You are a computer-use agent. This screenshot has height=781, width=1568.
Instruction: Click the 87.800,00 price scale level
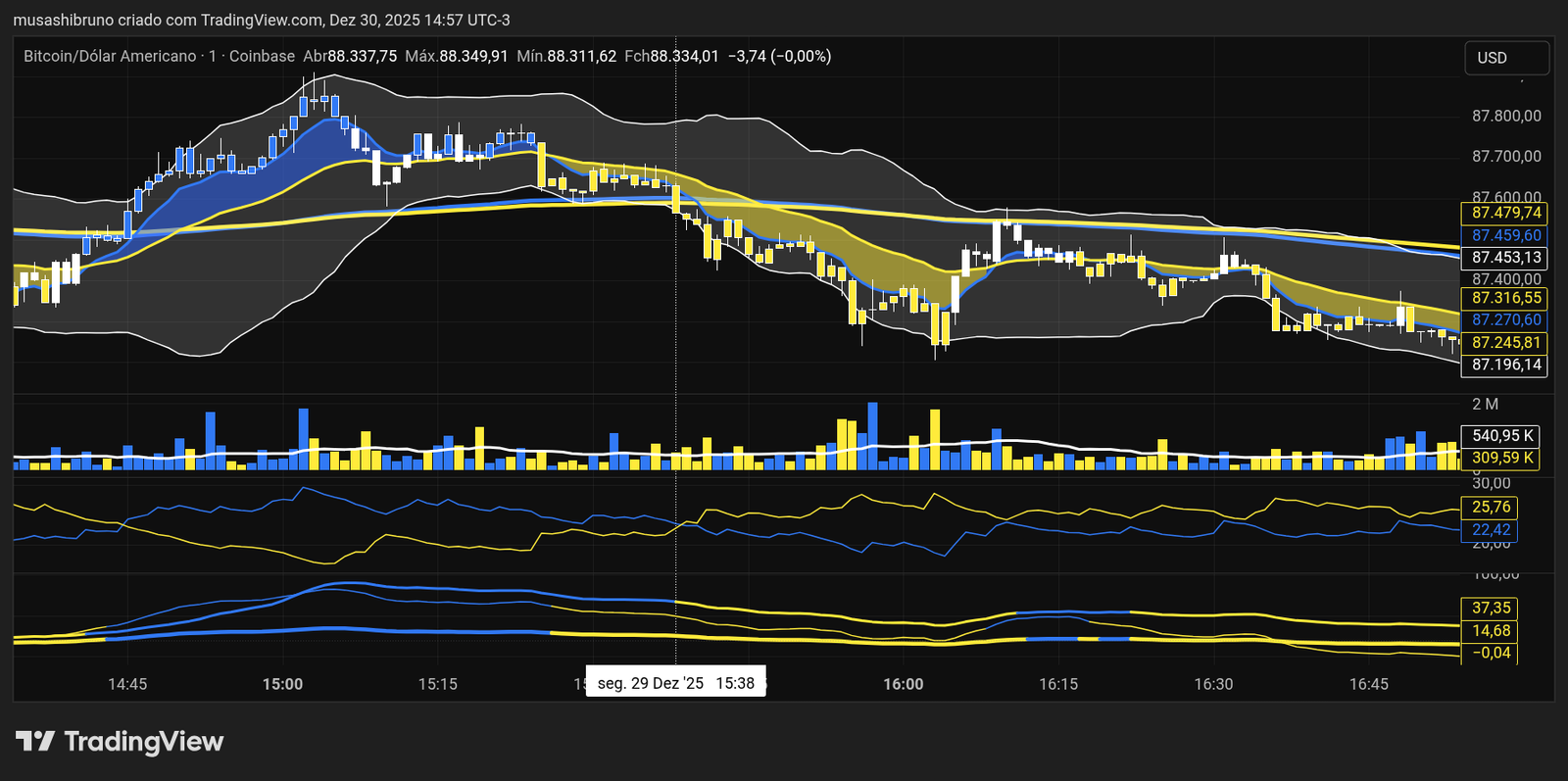coord(1506,116)
